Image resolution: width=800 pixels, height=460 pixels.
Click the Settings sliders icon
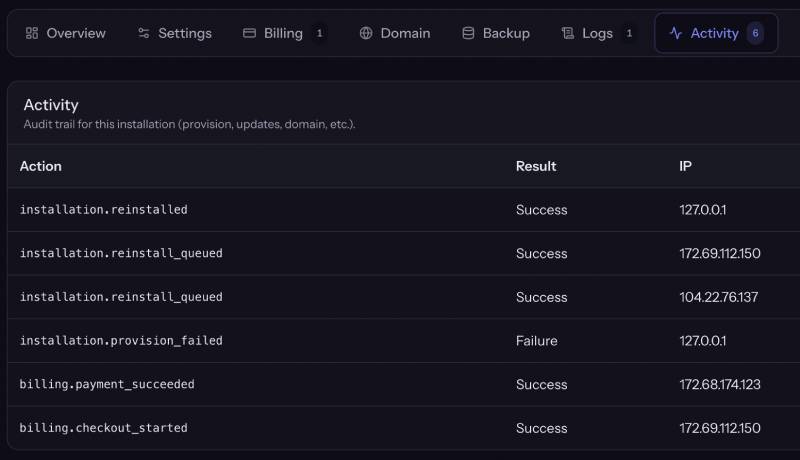pyautogui.click(x=144, y=33)
